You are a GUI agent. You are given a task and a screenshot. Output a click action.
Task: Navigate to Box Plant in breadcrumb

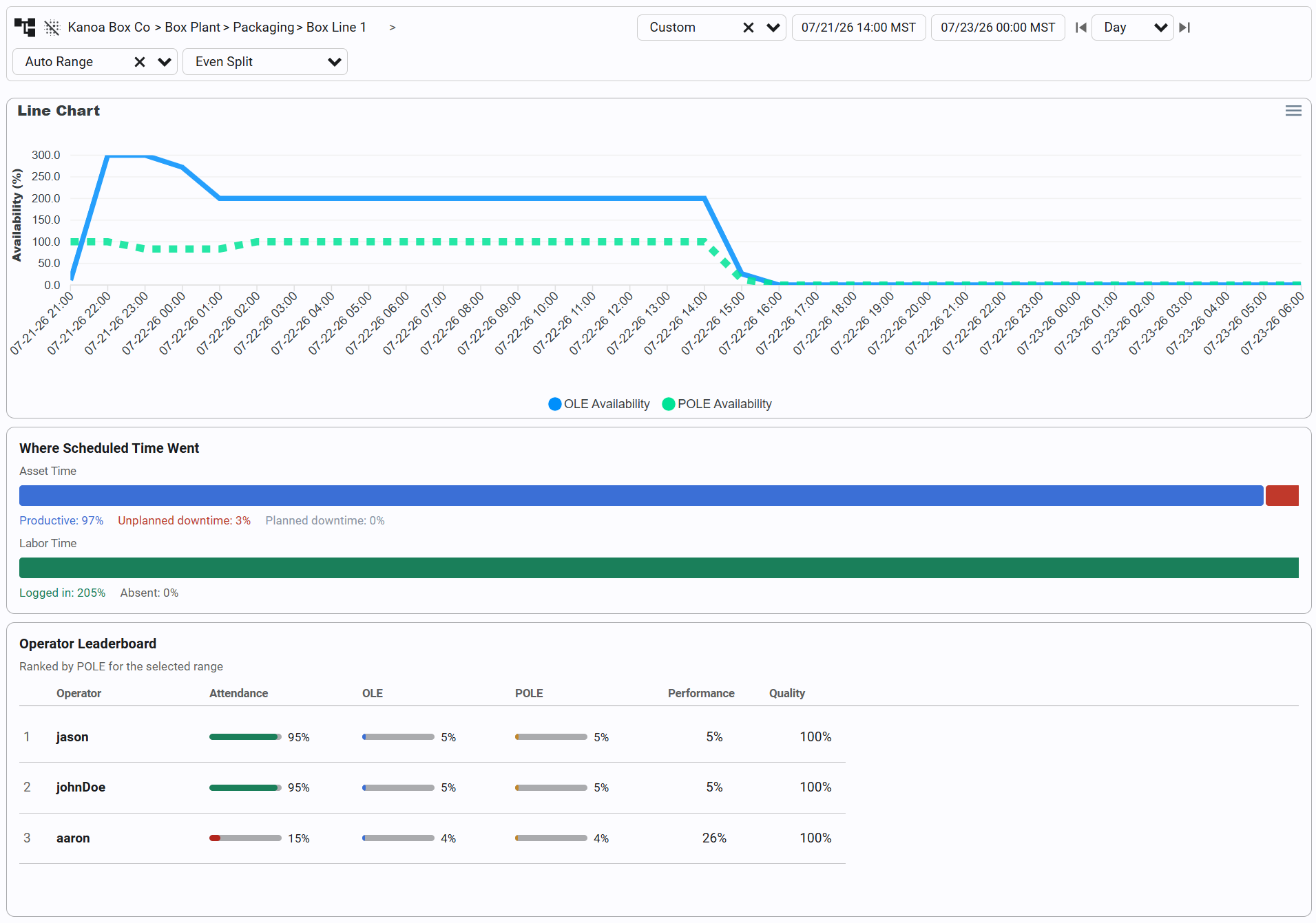coord(192,28)
